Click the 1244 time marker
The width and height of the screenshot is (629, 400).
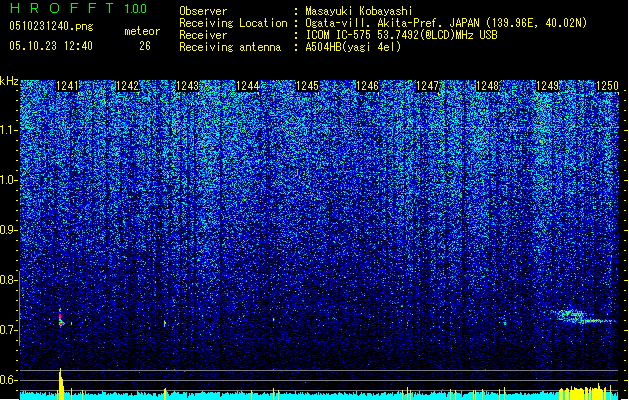pyautogui.click(x=248, y=86)
